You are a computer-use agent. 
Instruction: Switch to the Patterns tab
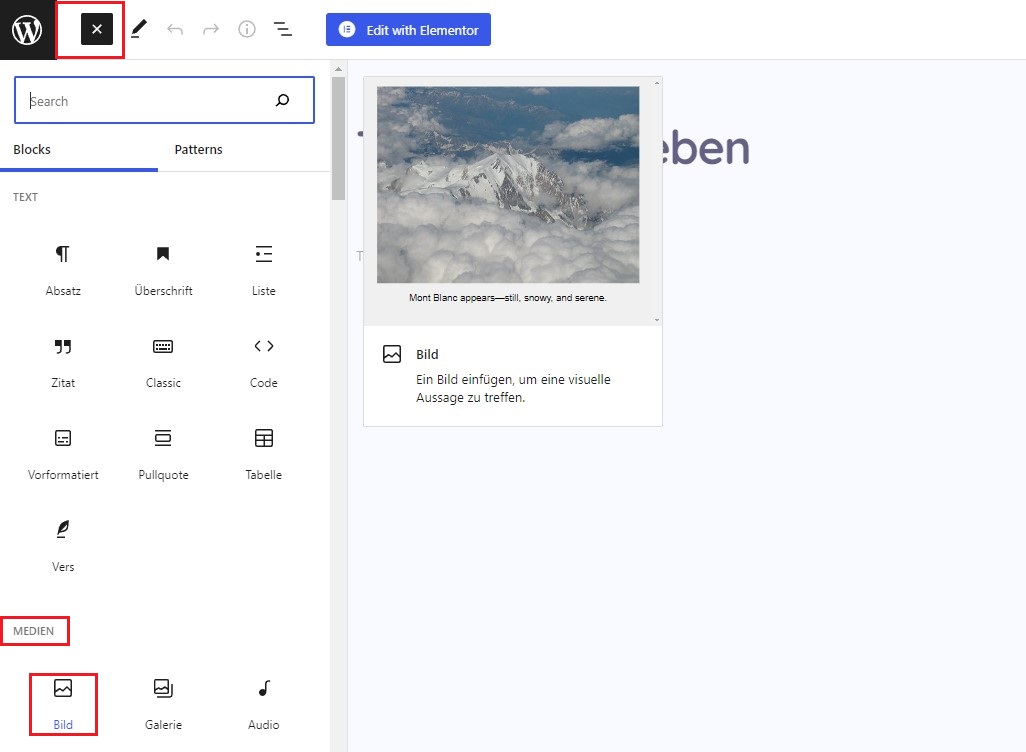[198, 149]
